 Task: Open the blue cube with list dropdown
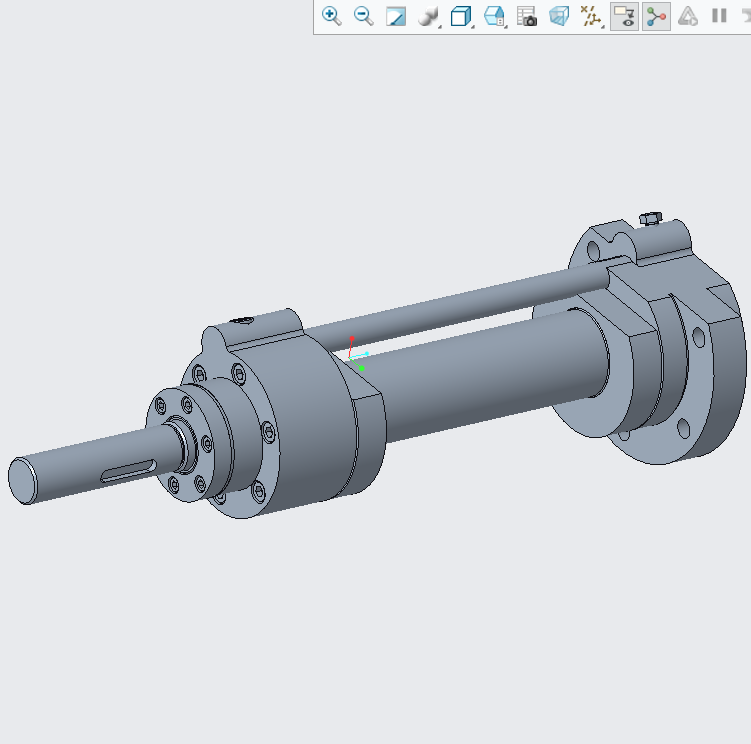pos(495,16)
